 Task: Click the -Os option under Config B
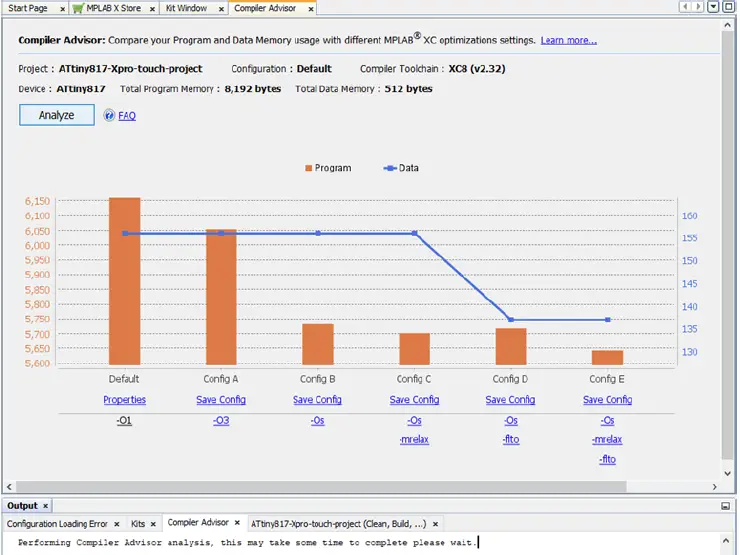[318, 420]
